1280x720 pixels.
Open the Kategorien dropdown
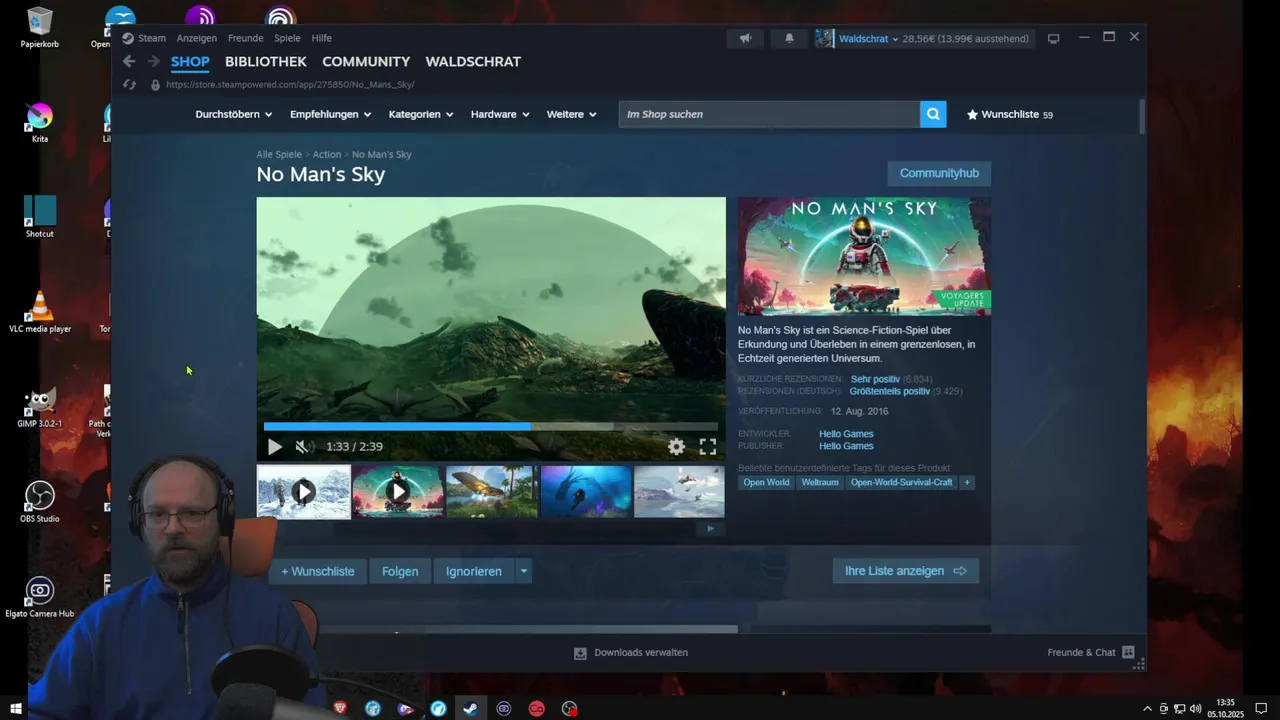[420, 114]
